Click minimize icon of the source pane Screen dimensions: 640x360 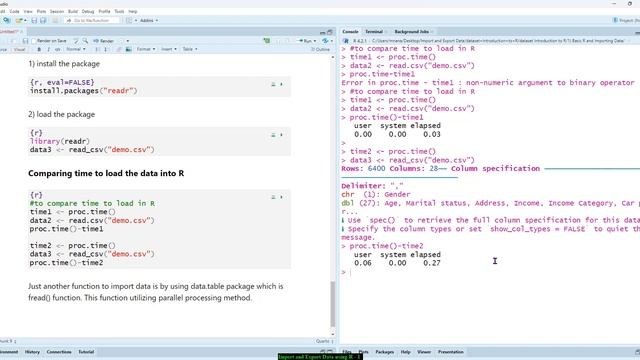pyautogui.click(x=322, y=32)
